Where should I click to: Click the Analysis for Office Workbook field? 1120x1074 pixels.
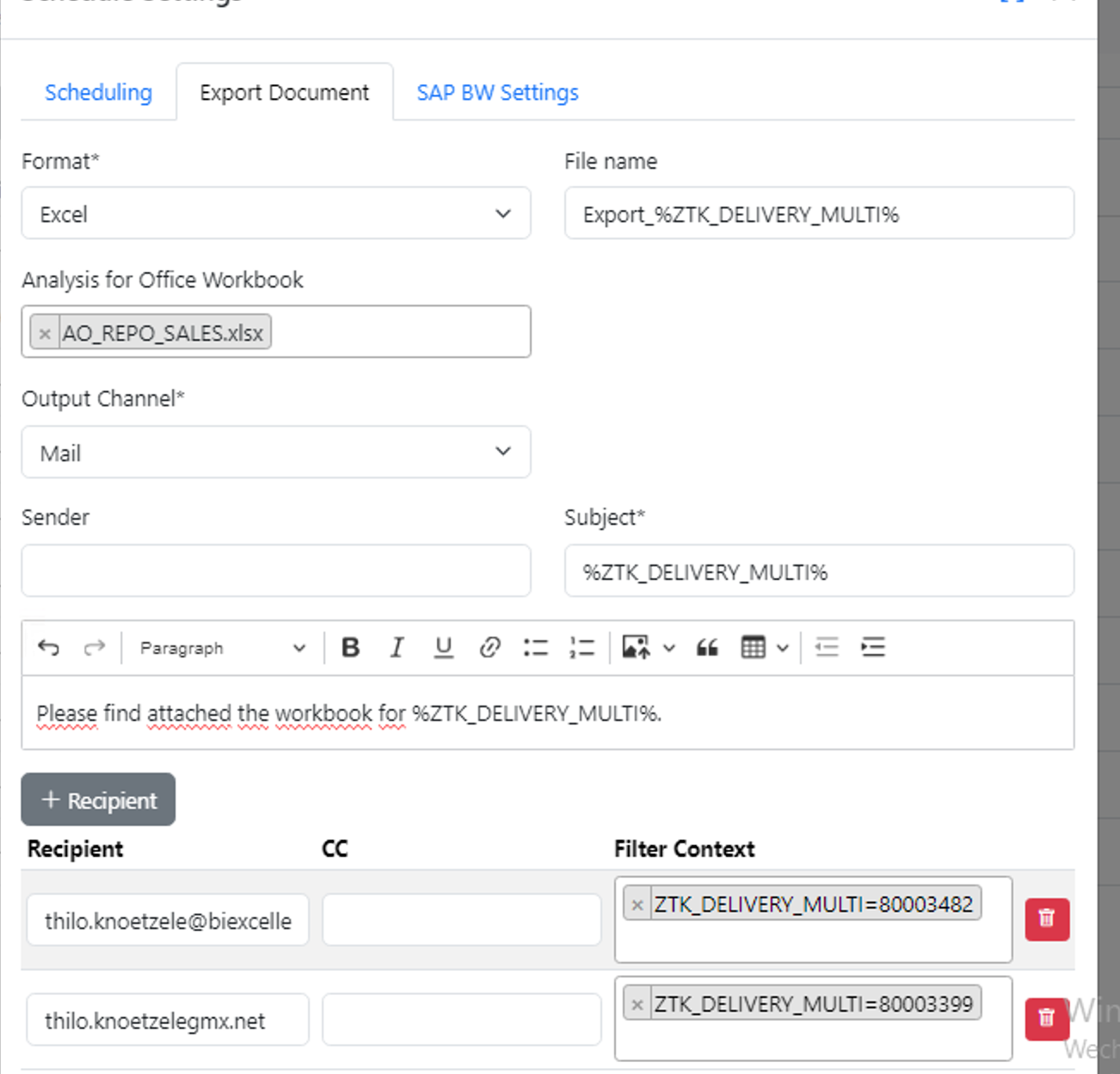(x=276, y=331)
